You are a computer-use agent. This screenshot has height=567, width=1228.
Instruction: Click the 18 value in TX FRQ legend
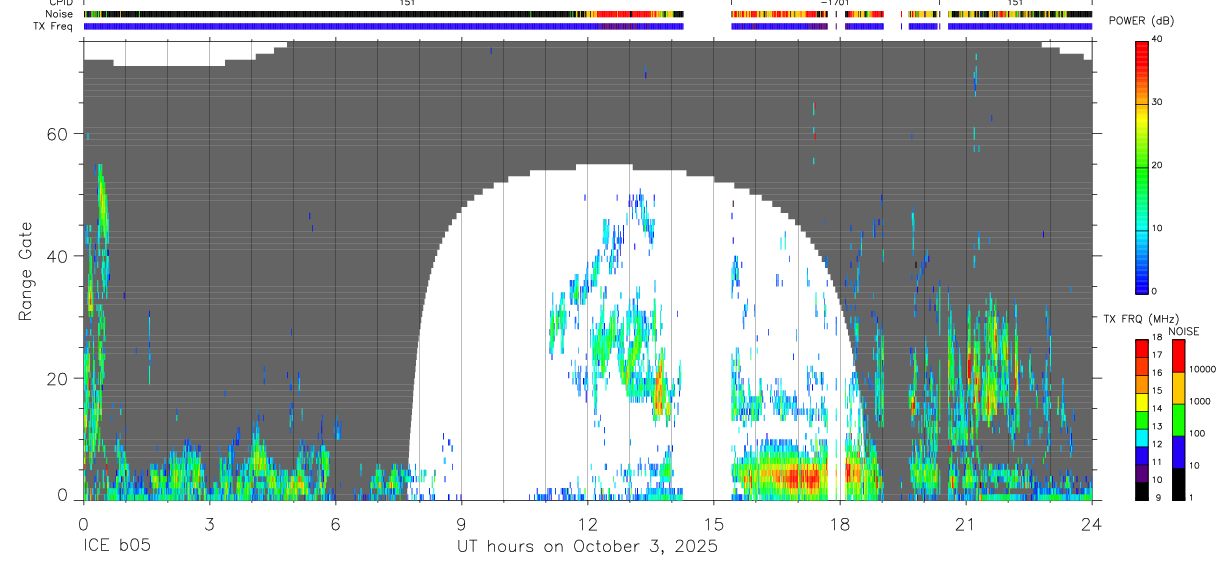click(1158, 339)
